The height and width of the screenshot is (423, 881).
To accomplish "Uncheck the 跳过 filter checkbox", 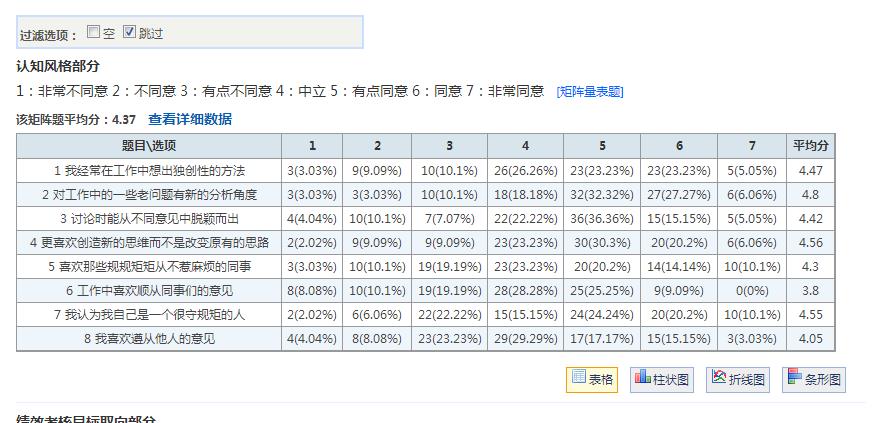I will pos(129,32).
